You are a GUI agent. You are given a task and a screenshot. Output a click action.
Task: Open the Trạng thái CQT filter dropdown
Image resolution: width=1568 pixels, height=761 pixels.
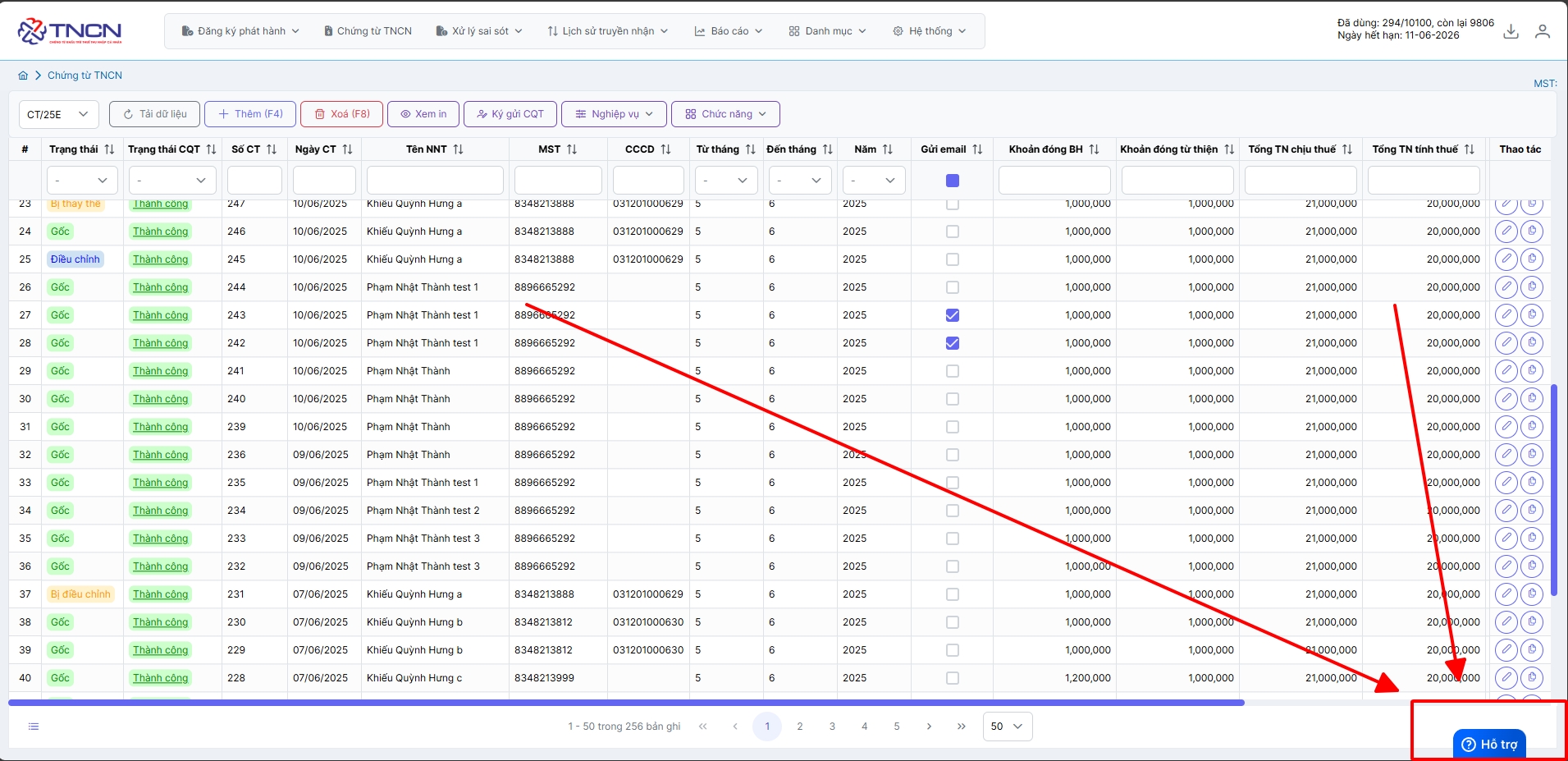[172, 181]
